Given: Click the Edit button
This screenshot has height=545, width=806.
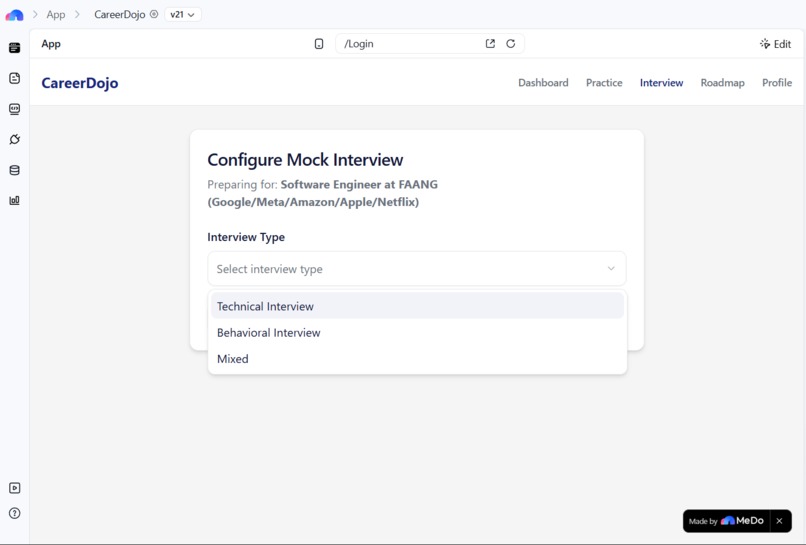Looking at the screenshot, I should (776, 44).
